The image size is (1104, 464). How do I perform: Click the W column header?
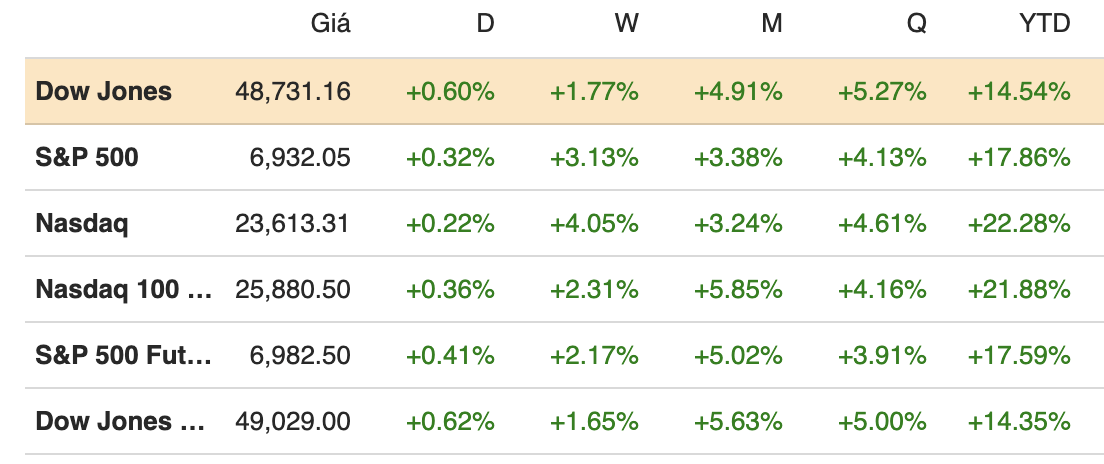pos(627,24)
